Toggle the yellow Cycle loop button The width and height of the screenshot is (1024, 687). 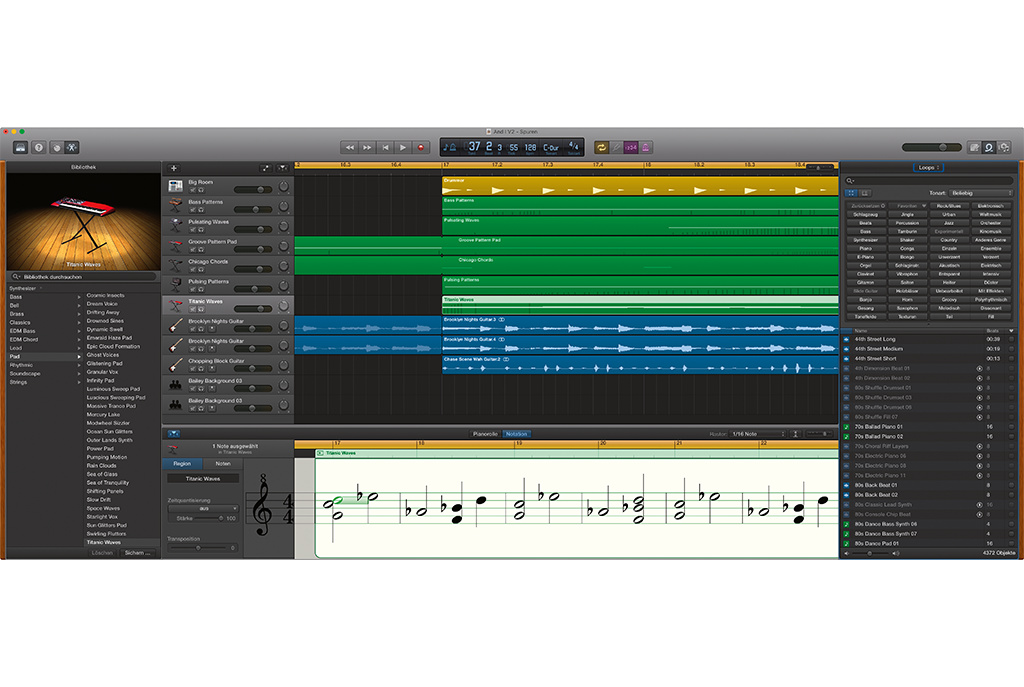(x=602, y=147)
